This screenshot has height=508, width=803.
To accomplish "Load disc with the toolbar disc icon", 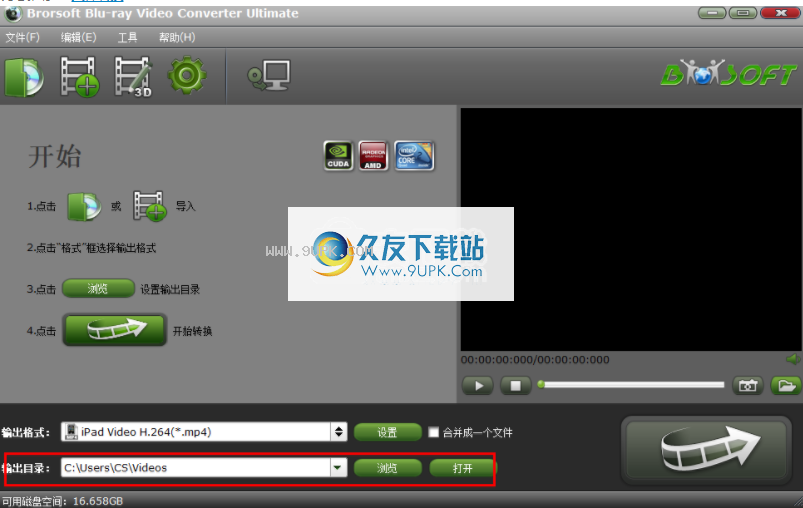I will (x=24, y=77).
